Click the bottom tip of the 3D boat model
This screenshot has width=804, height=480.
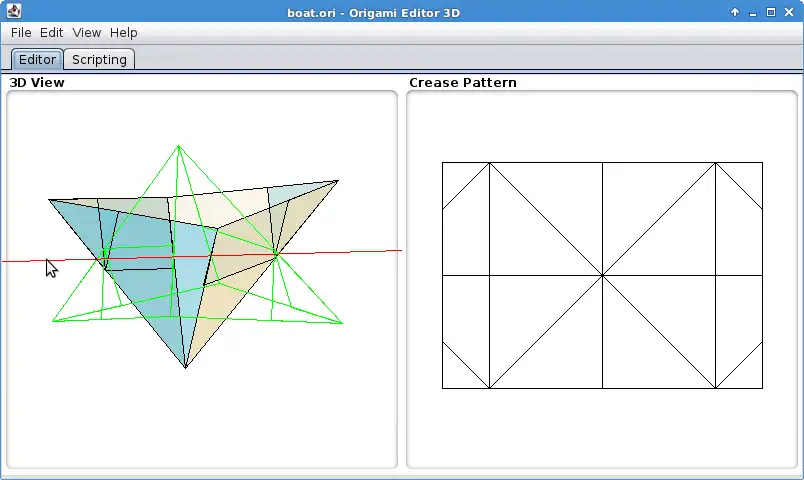(x=186, y=367)
